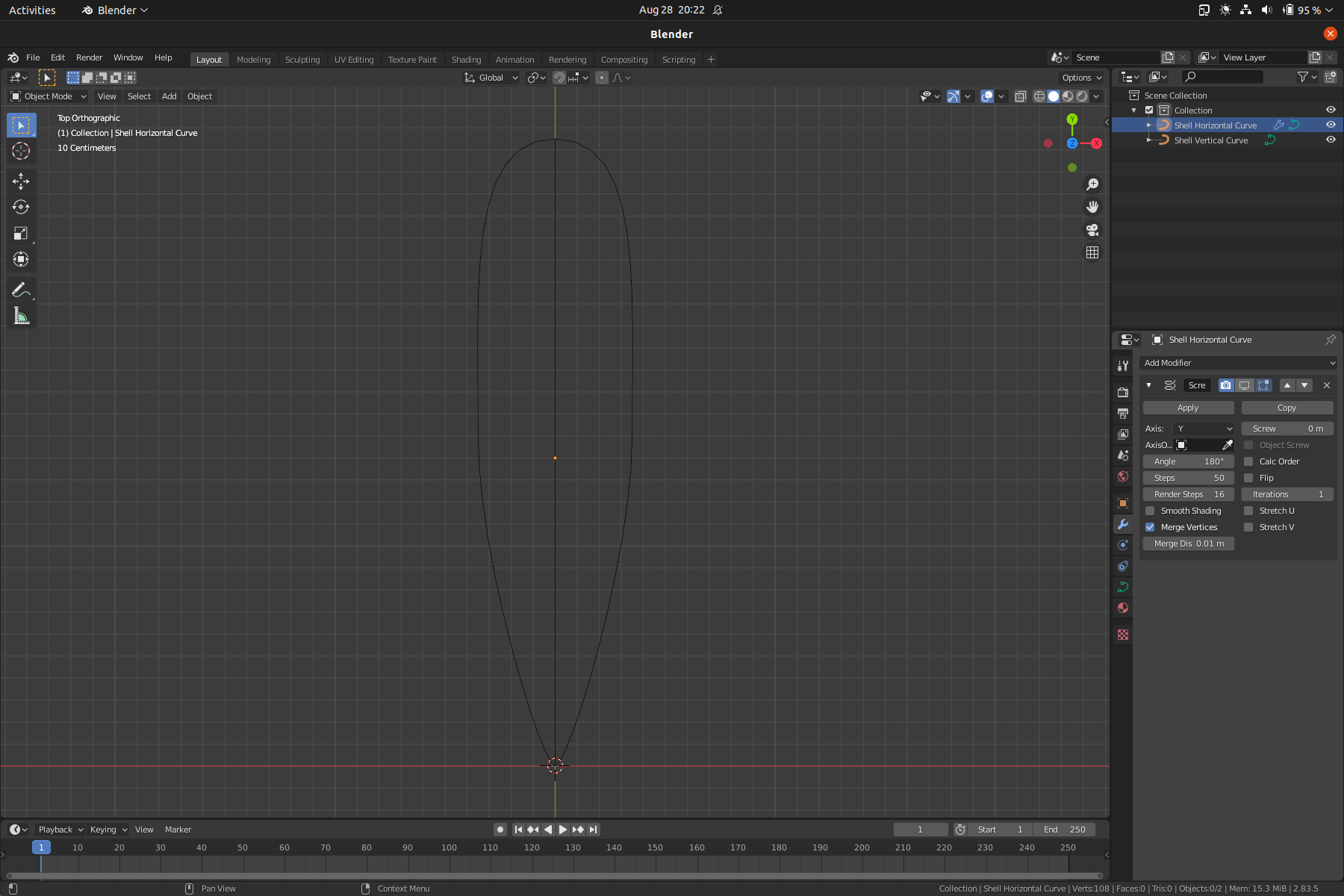Select the Move tool
The width and height of the screenshot is (1344, 896).
coord(21,181)
